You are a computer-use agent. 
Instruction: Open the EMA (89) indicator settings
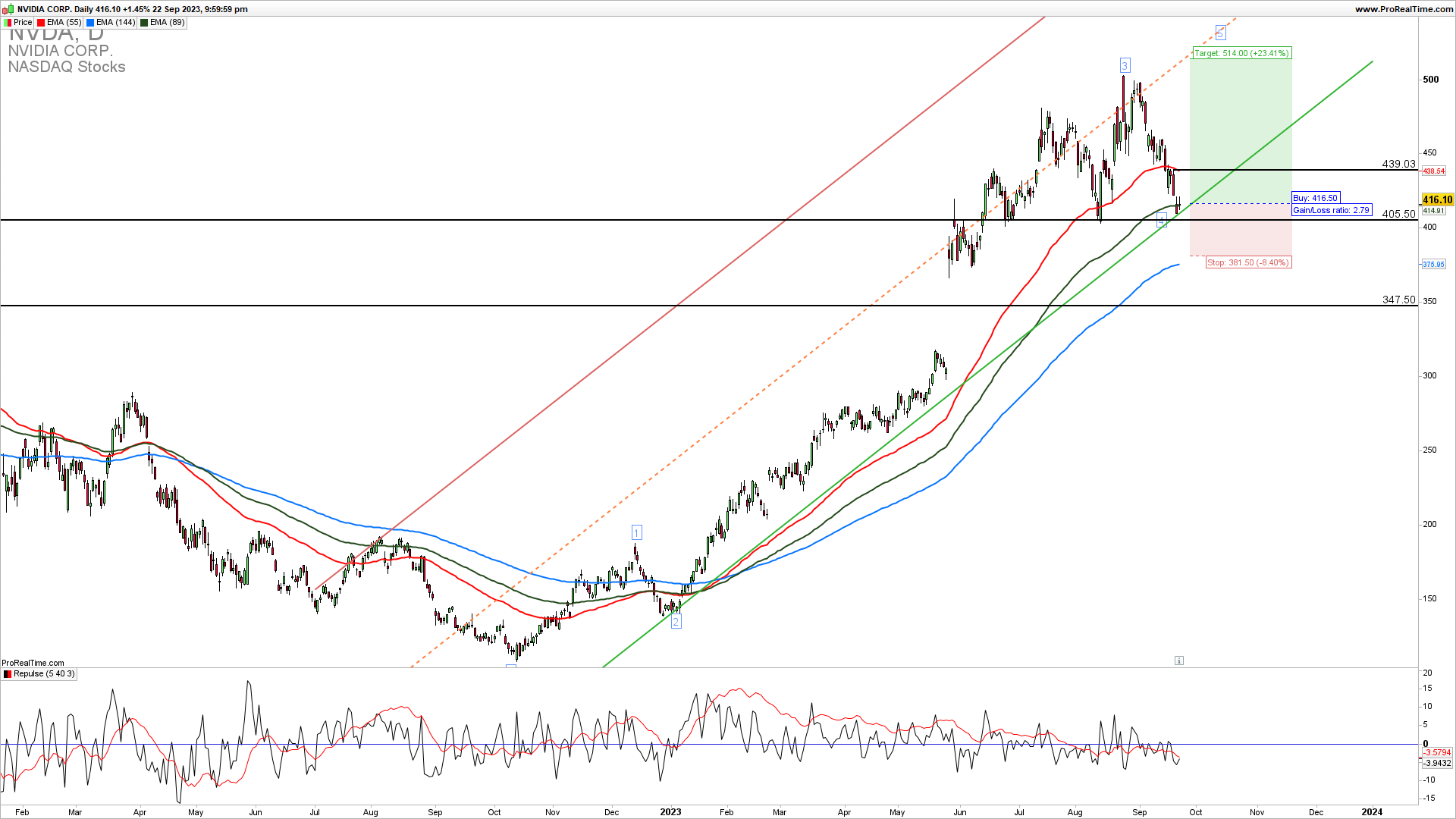(x=162, y=23)
